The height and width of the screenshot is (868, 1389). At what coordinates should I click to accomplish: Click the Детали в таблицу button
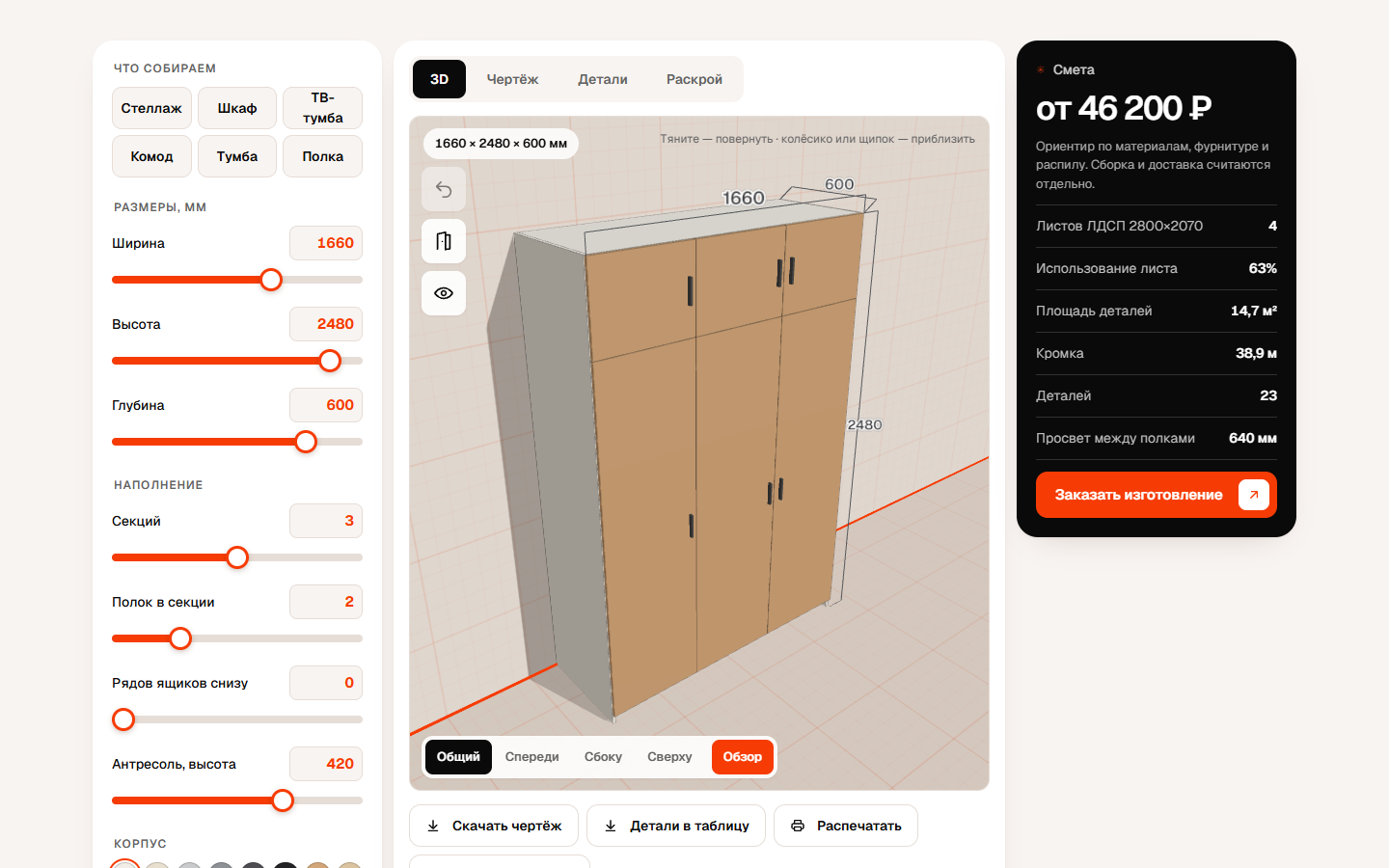point(676,826)
